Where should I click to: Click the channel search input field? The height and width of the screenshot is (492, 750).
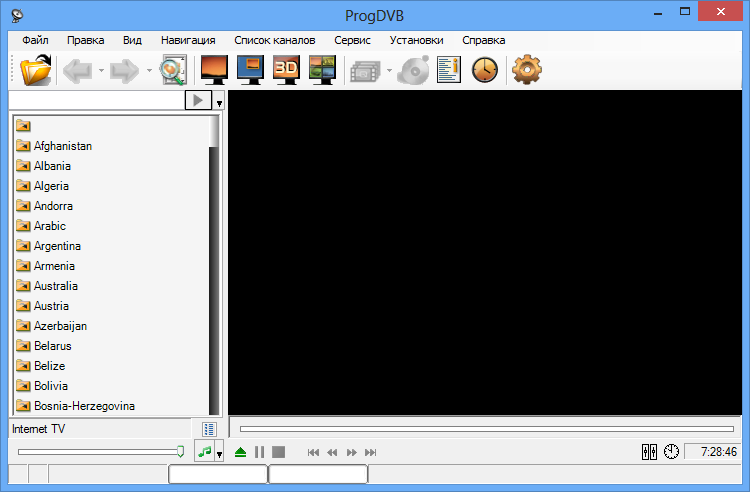(97, 100)
